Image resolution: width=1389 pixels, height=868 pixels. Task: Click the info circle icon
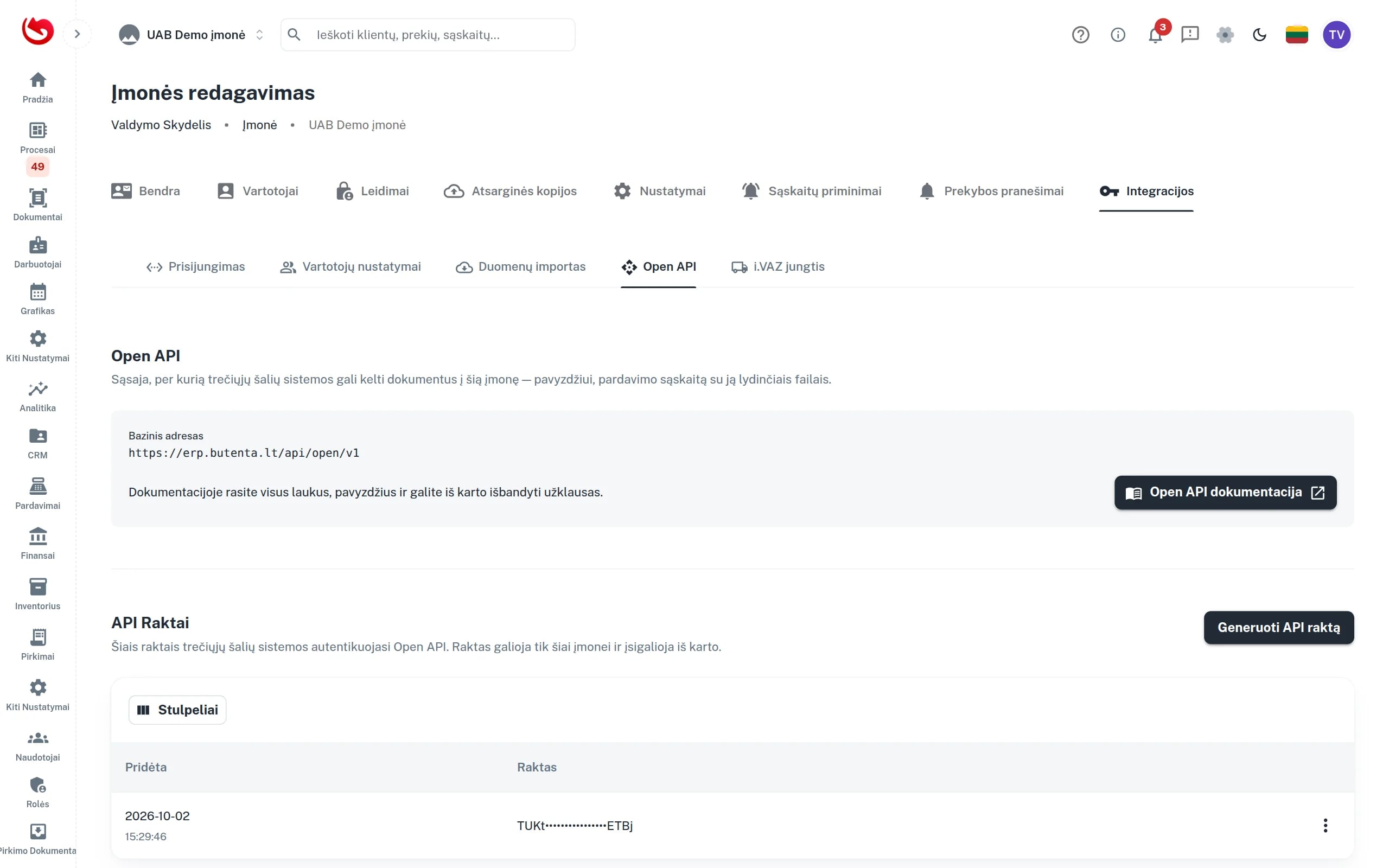[1118, 34]
